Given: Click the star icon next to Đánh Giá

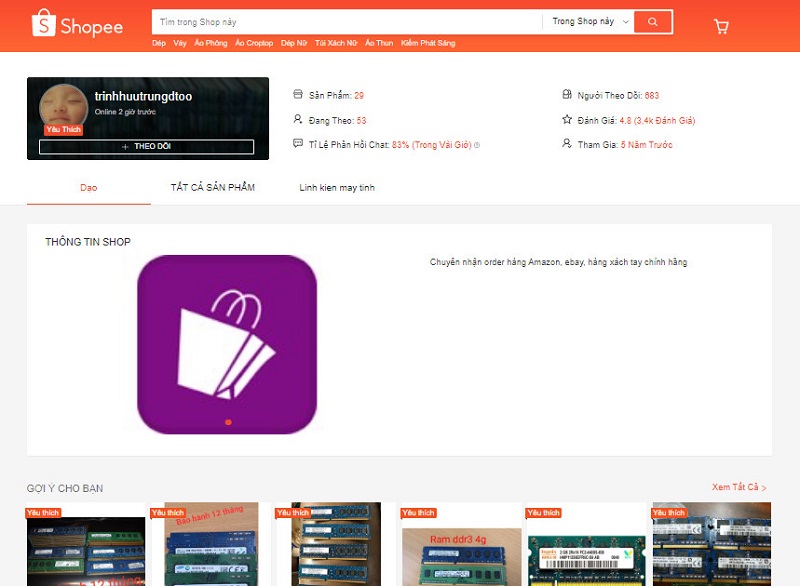Looking at the screenshot, I should [x=567, y=120].
